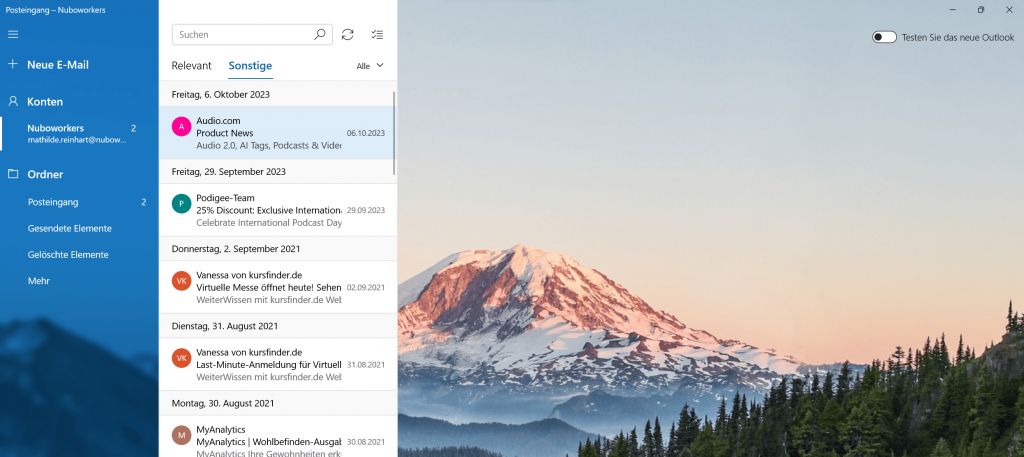Click the M avatar of MyAnalytics
Viewport: 1024px width, 457px height.
coord(182,435)
